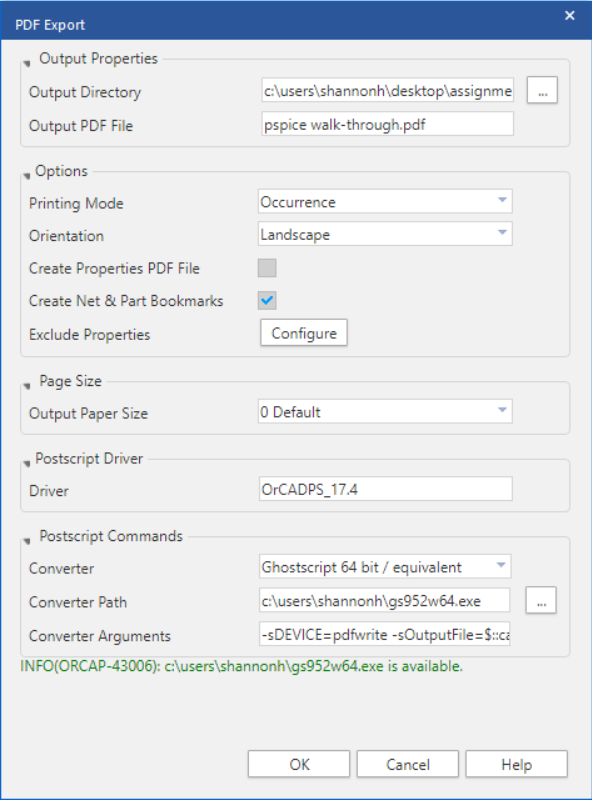Open the Printing Mode dropdown

tap(385, 202)
